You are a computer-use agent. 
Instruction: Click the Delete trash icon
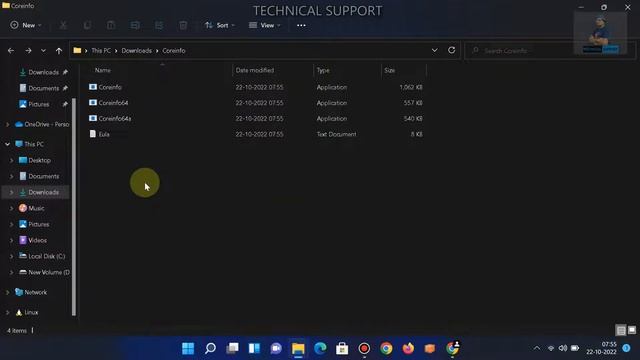tap(183, 25)
